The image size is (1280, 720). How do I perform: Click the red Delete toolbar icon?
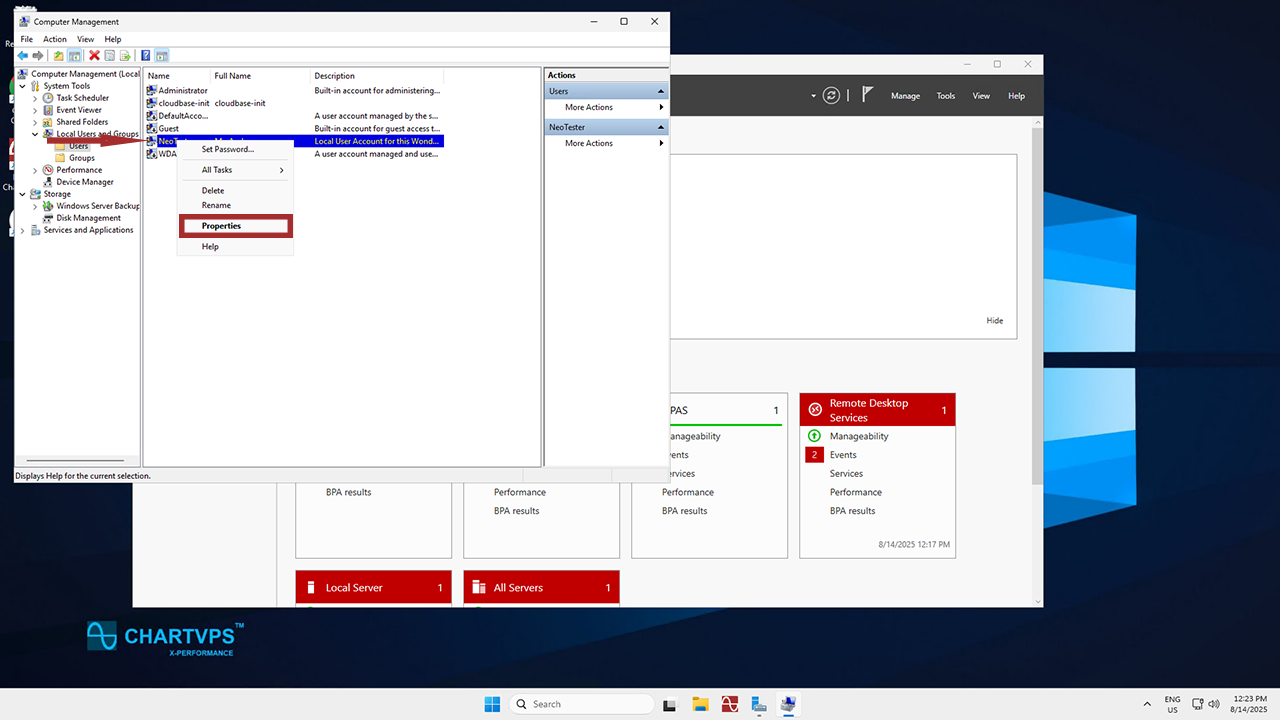(94, 56)
